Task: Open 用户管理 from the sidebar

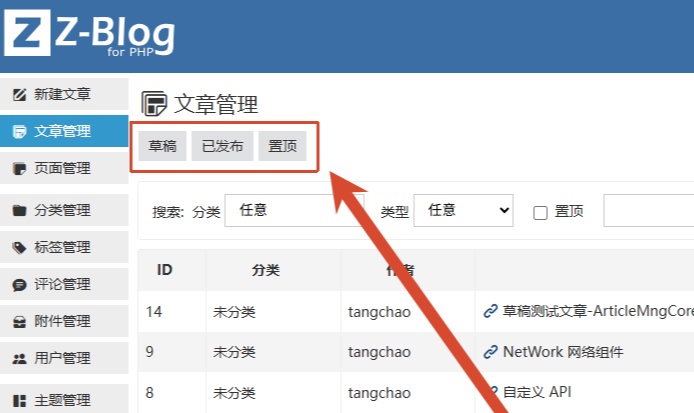Action: [64, 359]
